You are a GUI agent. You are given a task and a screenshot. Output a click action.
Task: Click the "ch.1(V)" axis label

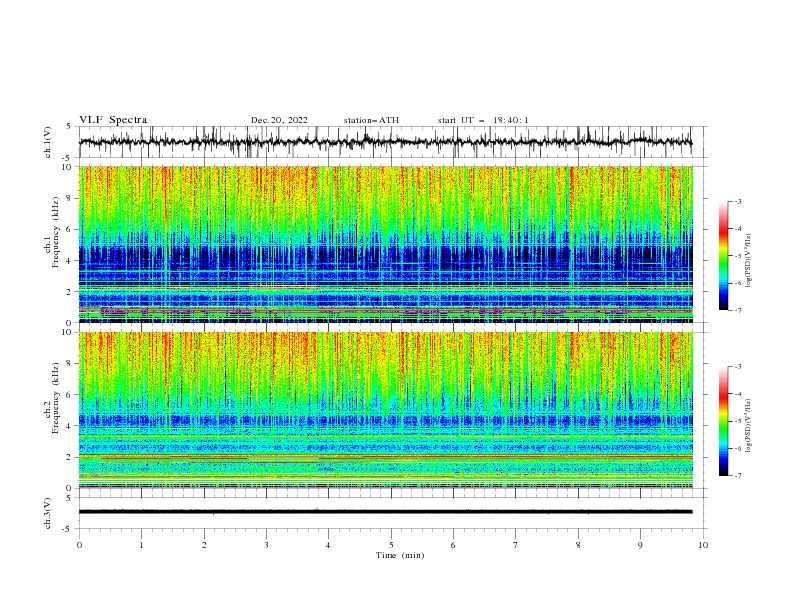(48, 142)
